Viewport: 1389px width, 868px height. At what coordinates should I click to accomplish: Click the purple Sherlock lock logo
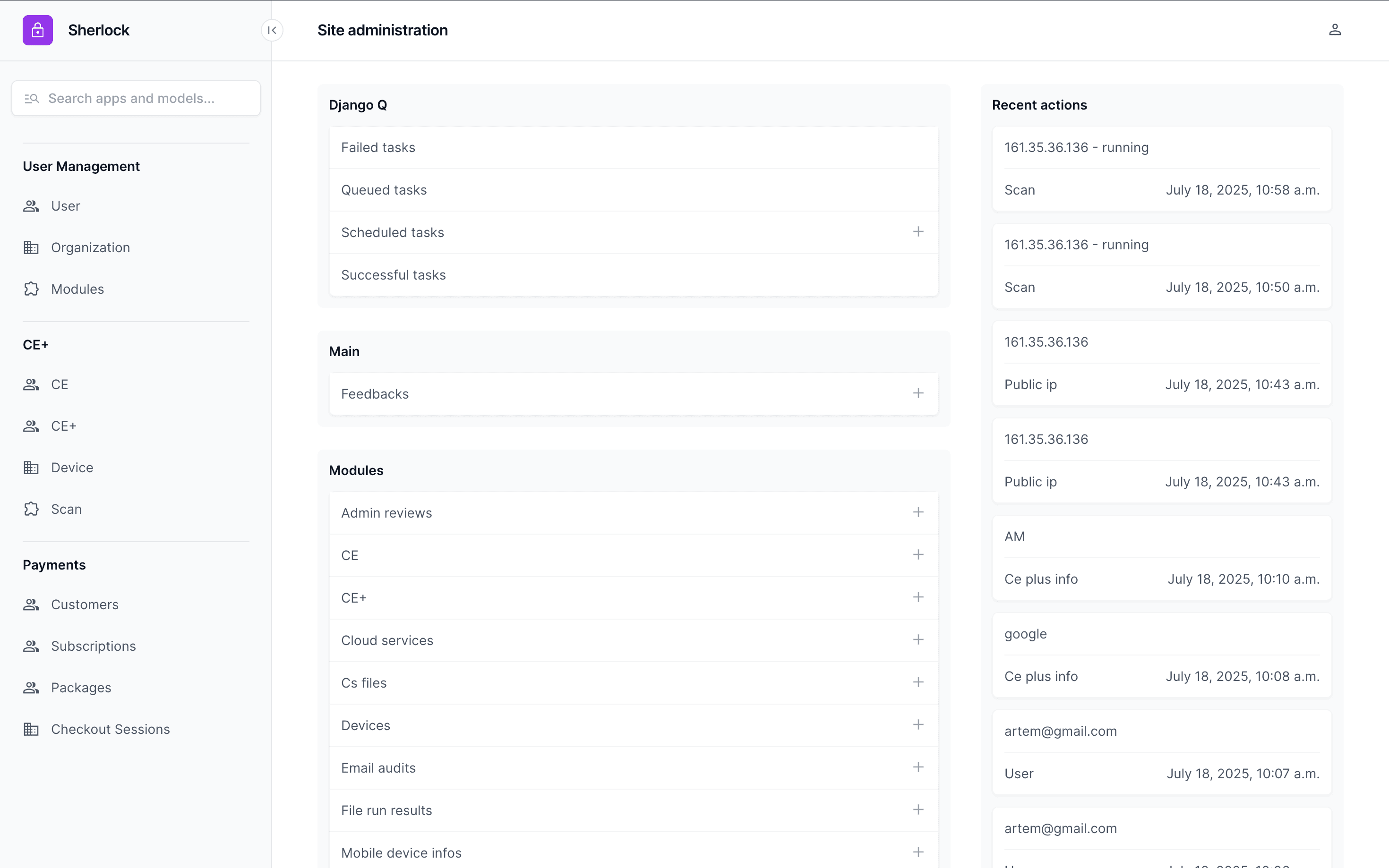37,30
